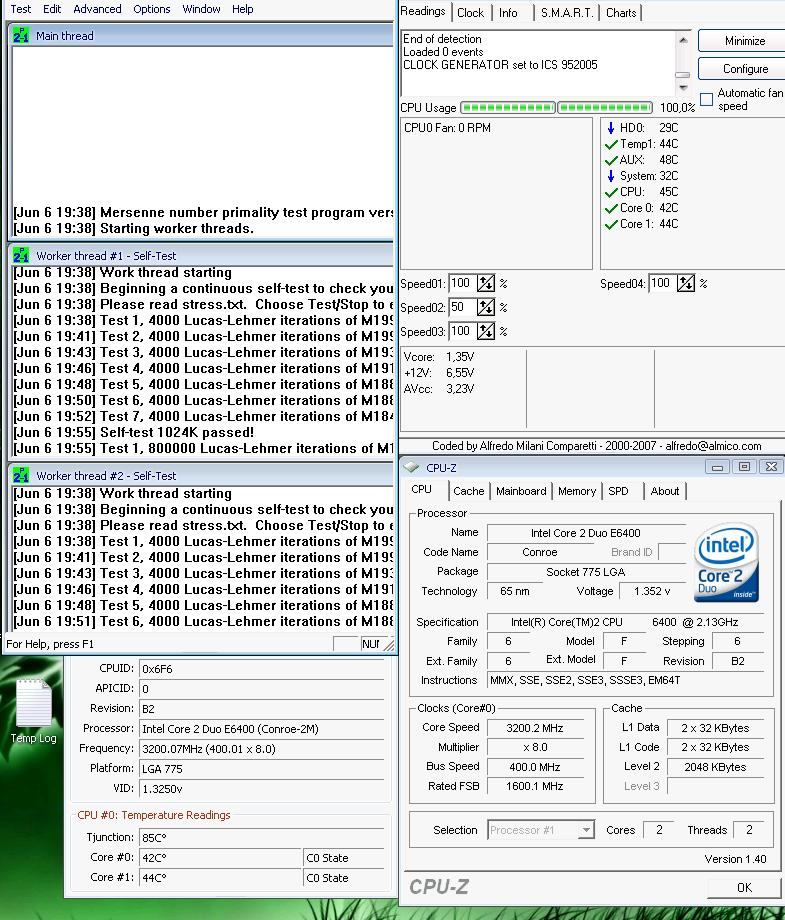Click the CPU-Z processor Name field
Image resolution: width=785 pixels, height=920 pixels.
[x=586, y=533]
